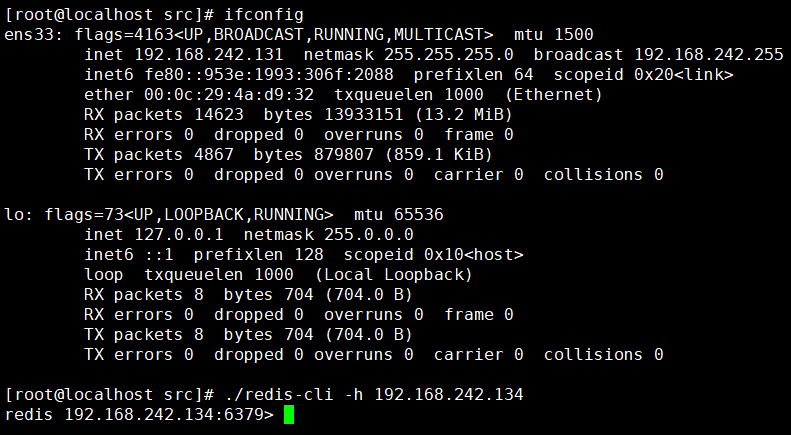Click the mtu 65536 value
Image resolution: width=791 pixels, height=435 pixels.
tap(399, 214)
